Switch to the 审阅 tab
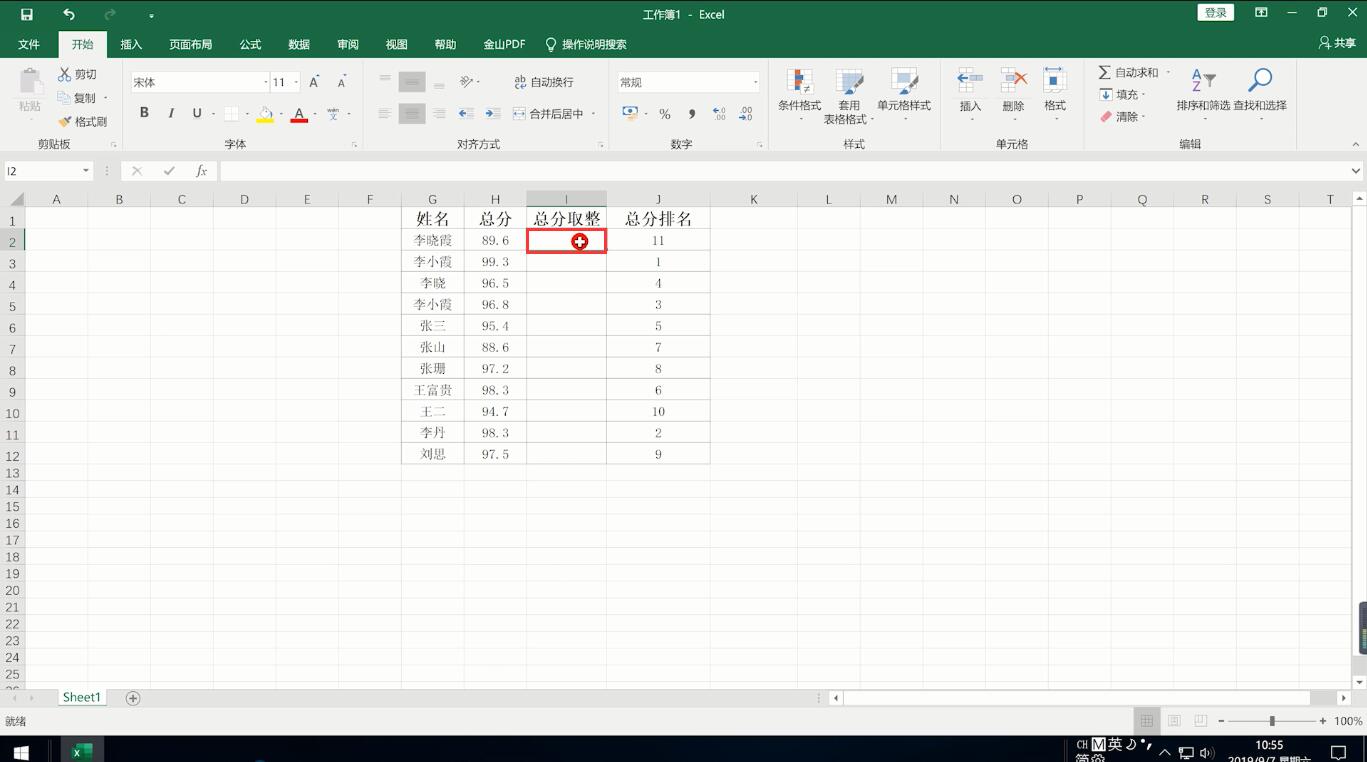Screen dimensions: 1367x762 pos(348,44)
